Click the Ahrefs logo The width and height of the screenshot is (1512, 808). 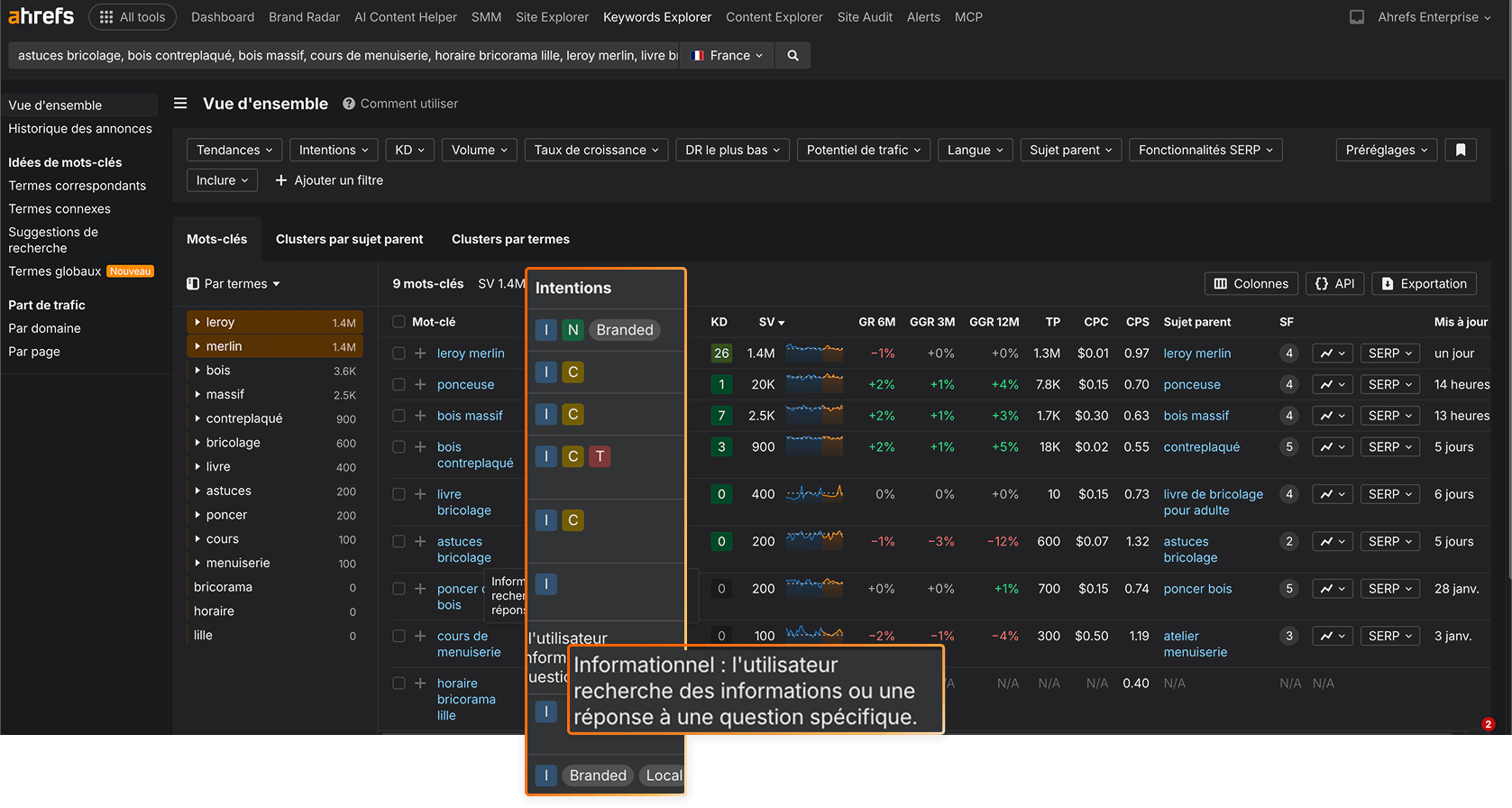pos(41,16)
